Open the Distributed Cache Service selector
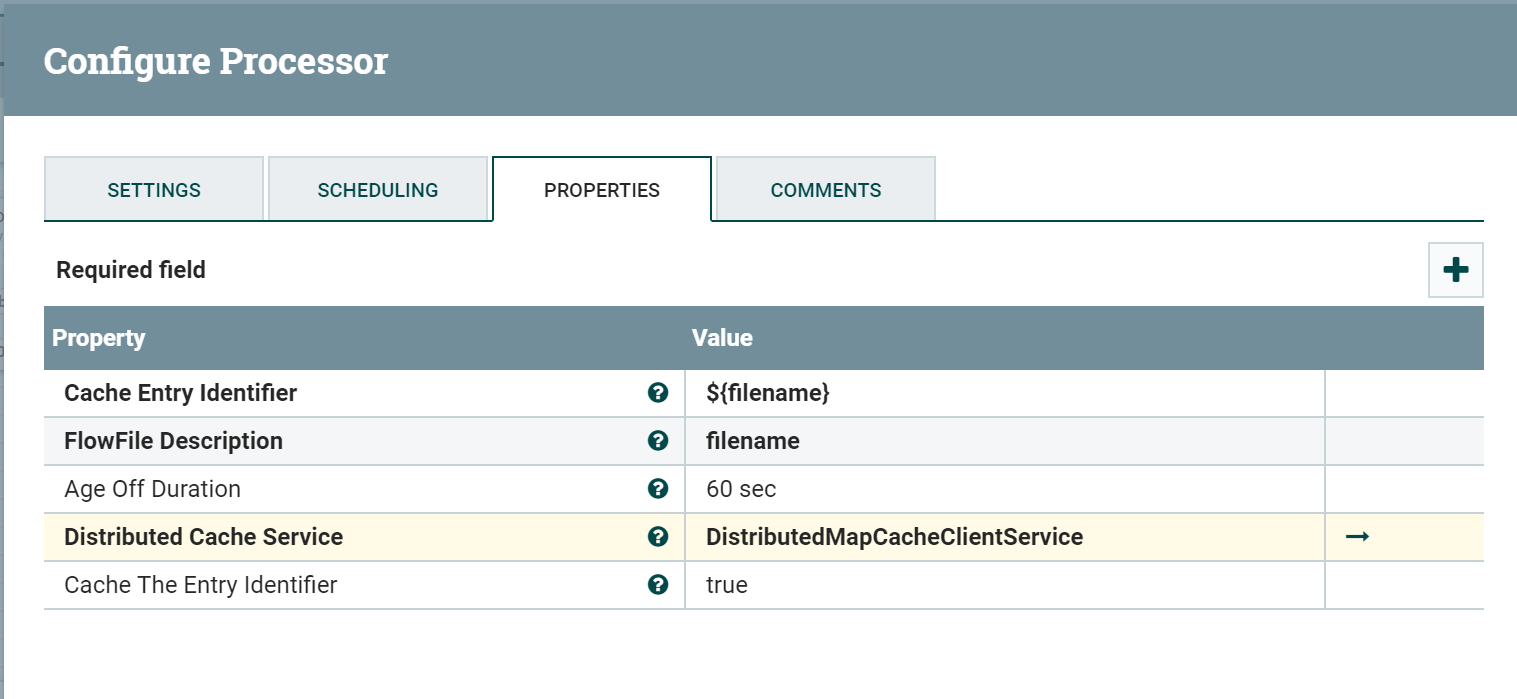Image resolution: width=1517 pixels, height=699 pixels. tap(893, 537)
